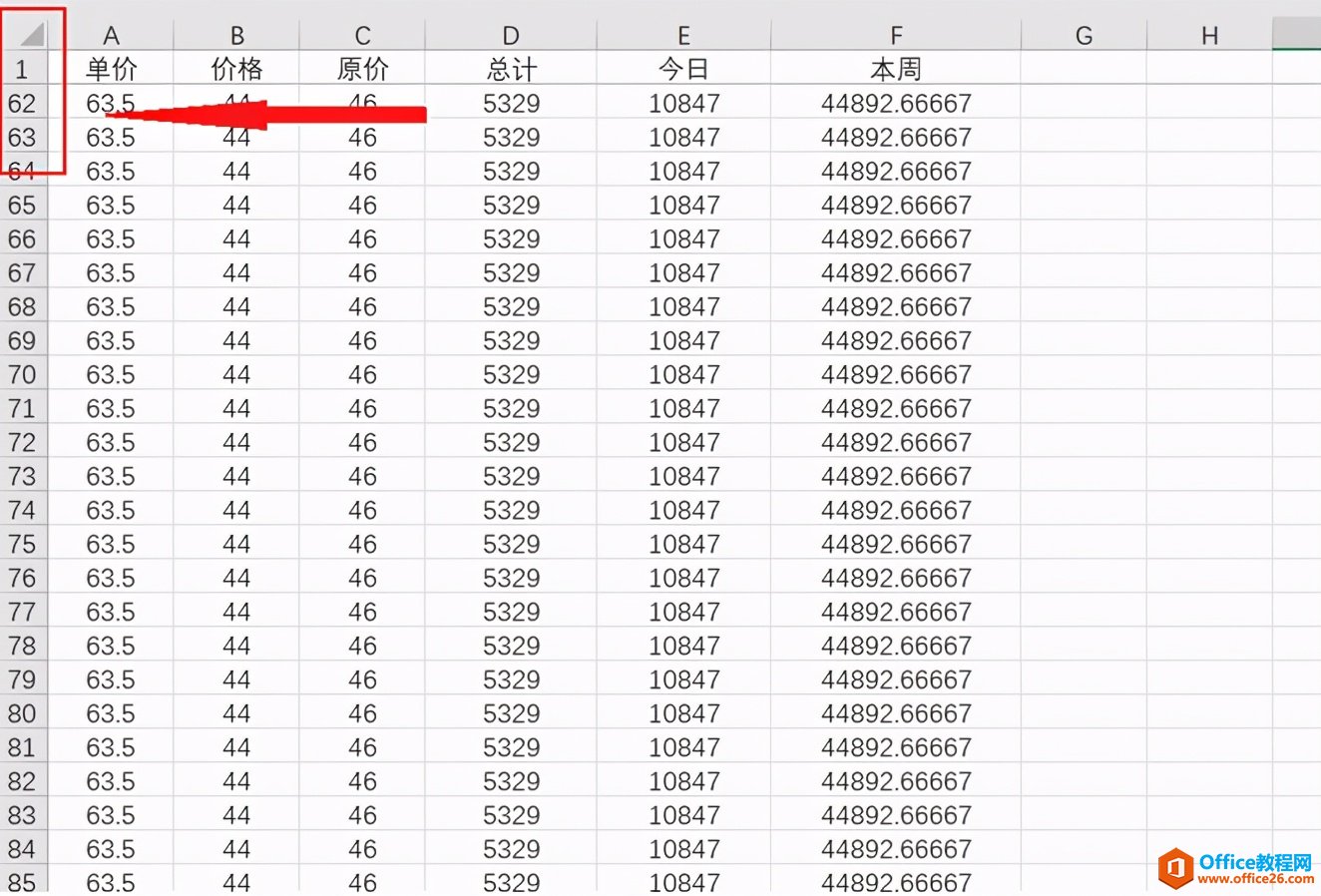
Task: Select cell 5329 in row 68
Action: point(511,306)
